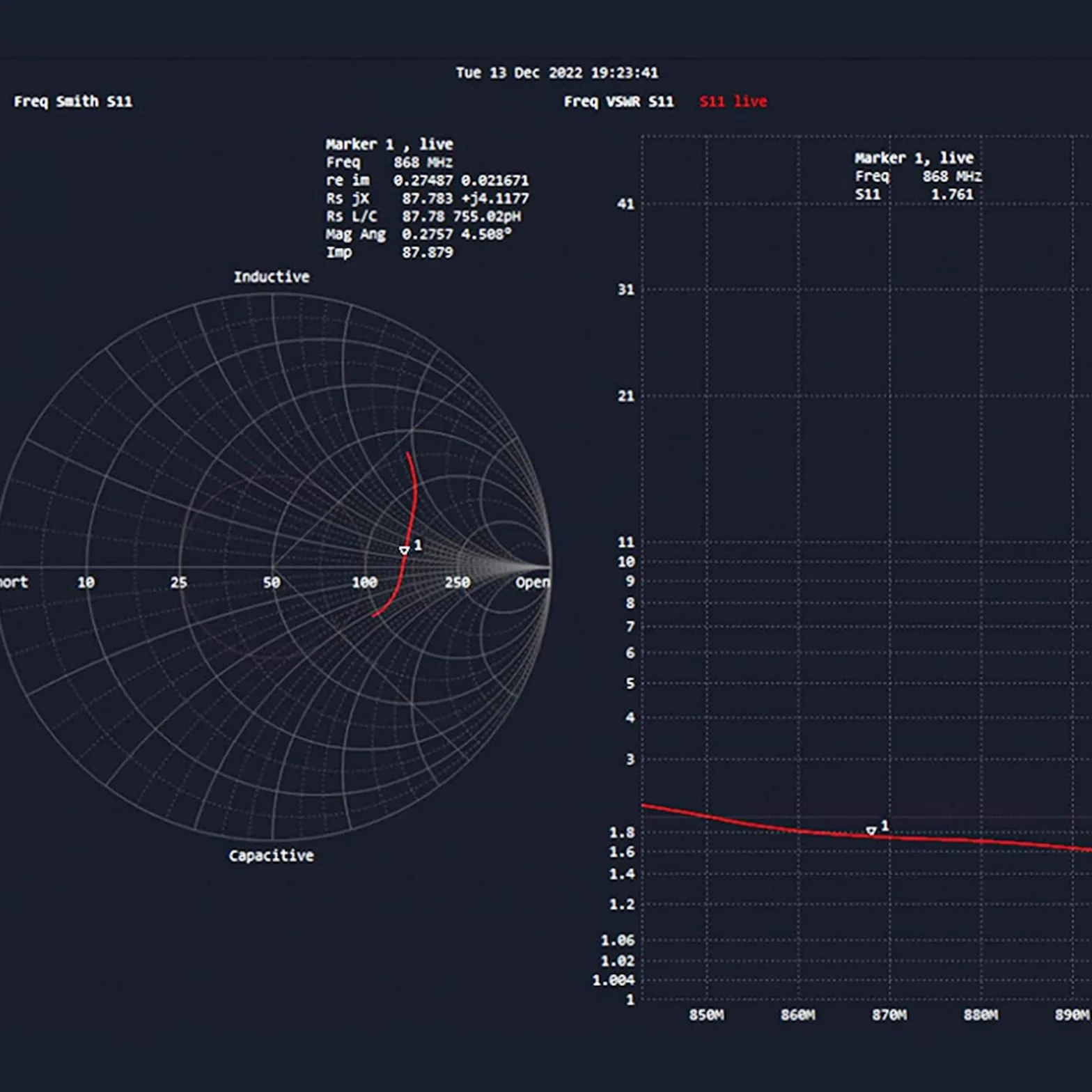Click the 'Inductive' label above the Smith chart
The image size is (1092, 1092).
[x=272, y=277]
